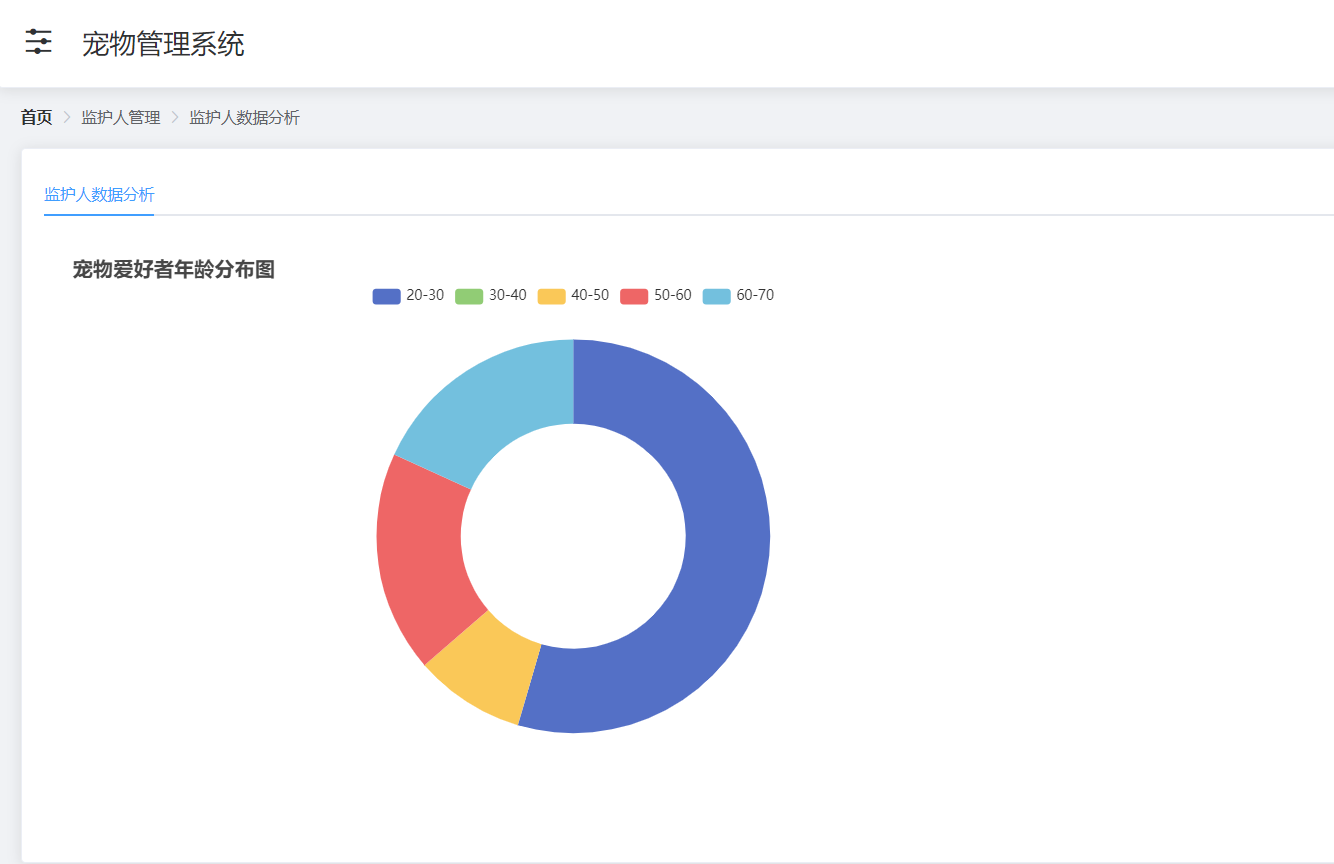
Task: Click the 30-40 legend label text
Action: click(508, 296)
